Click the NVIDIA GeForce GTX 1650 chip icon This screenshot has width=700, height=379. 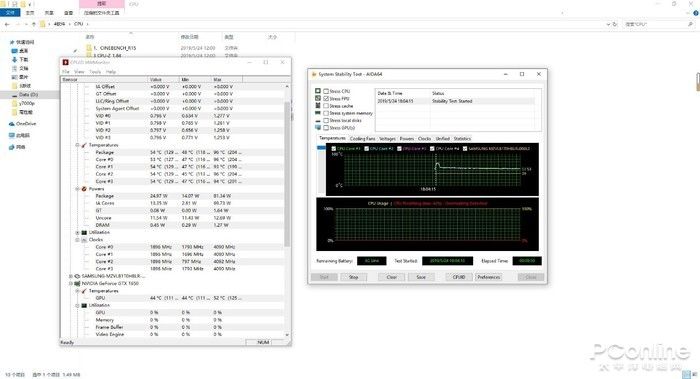[77, 283]
